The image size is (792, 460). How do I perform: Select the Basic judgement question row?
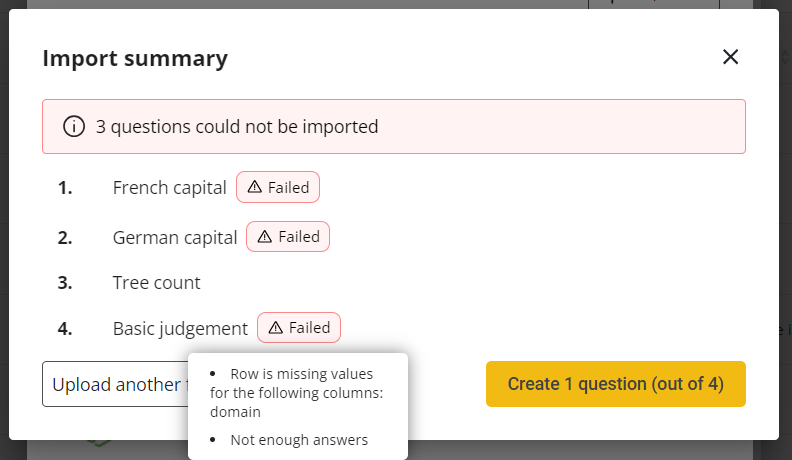tap(180, 329)
